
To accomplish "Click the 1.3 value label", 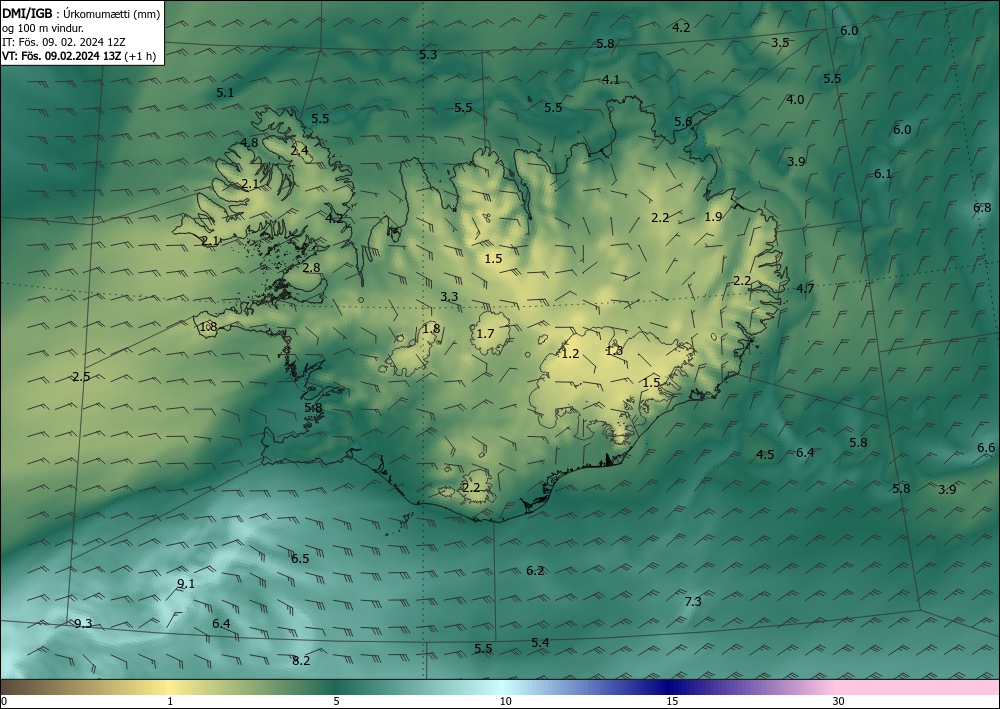I will pyautogui.click(x=614, y=351).
